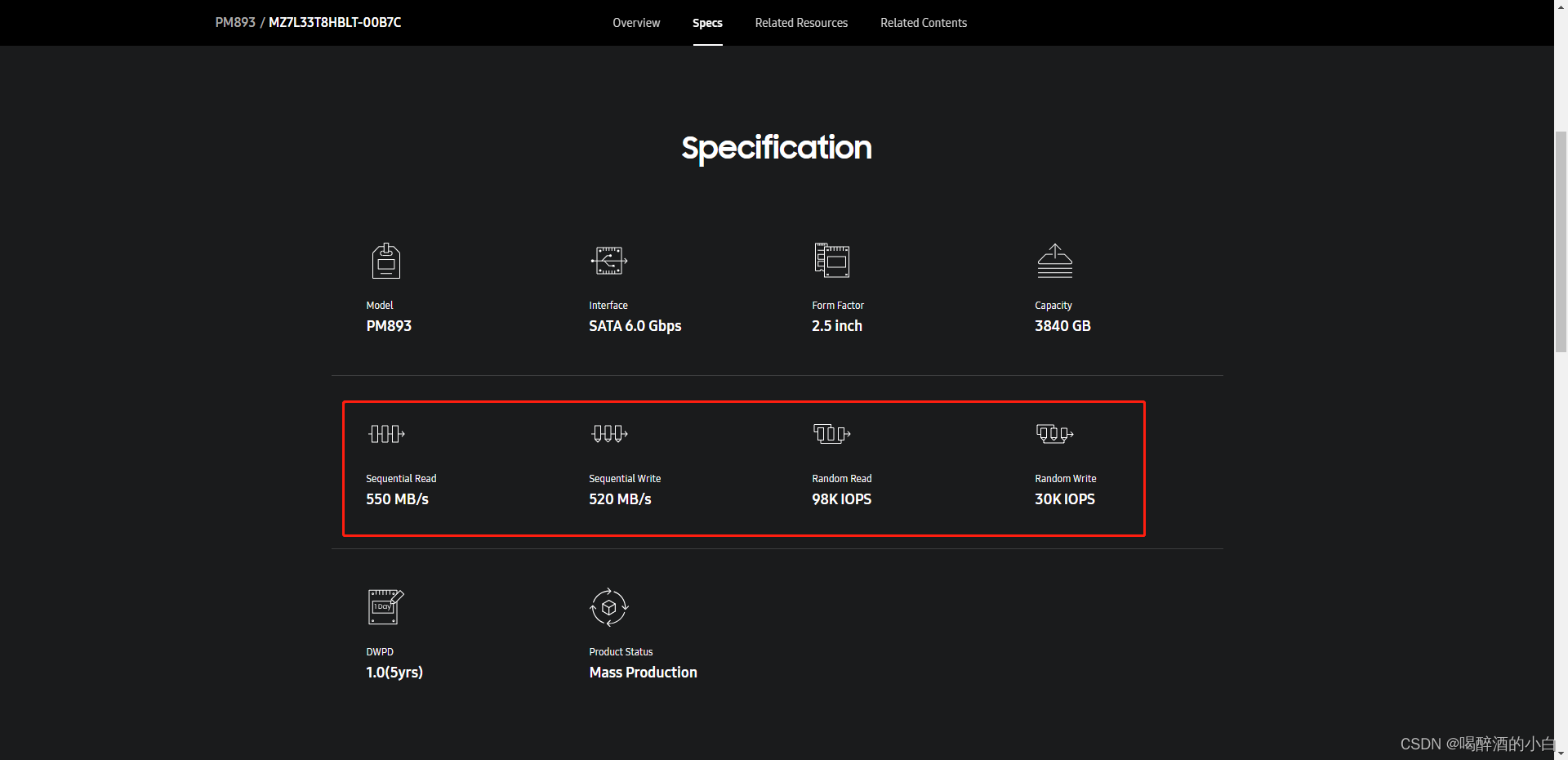Click the 'Model' label
Image resolution: width=1568 pixels, height=760 pixels.
tap(380, 306)
